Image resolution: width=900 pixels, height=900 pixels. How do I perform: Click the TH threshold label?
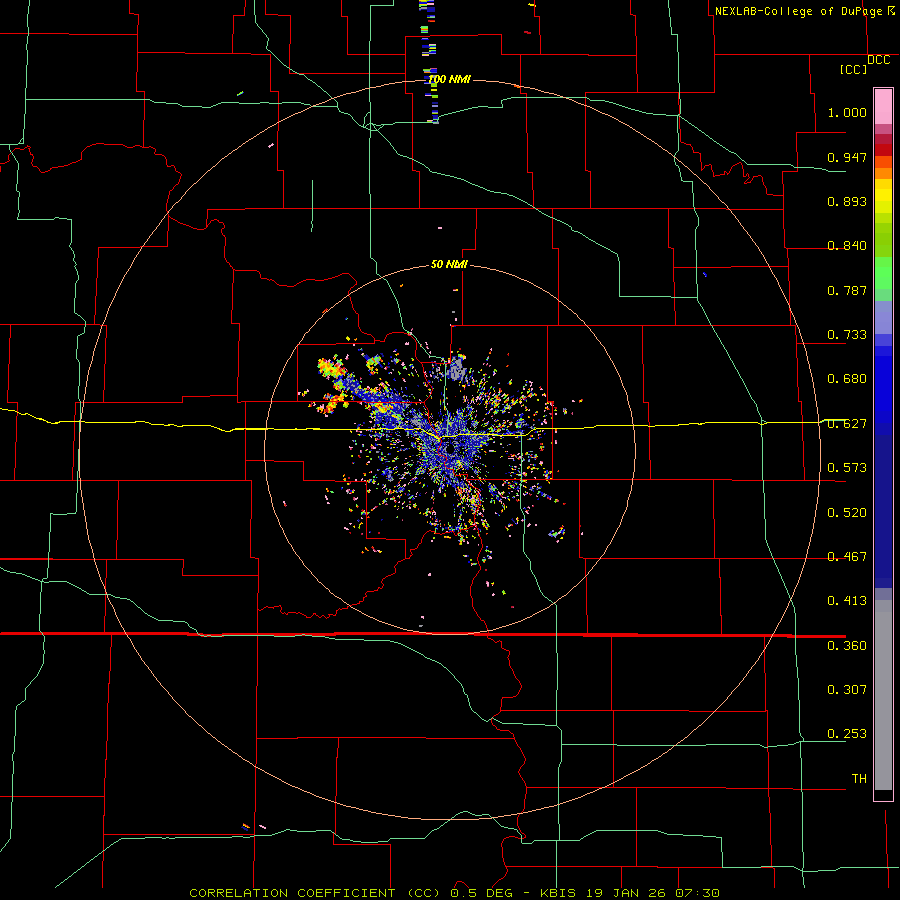coord(859,779)
